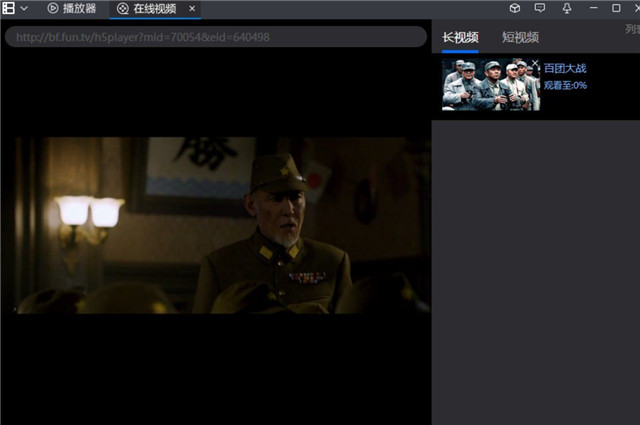
Task: Remove 百团大战 from the history list
Action: (535, 63)
